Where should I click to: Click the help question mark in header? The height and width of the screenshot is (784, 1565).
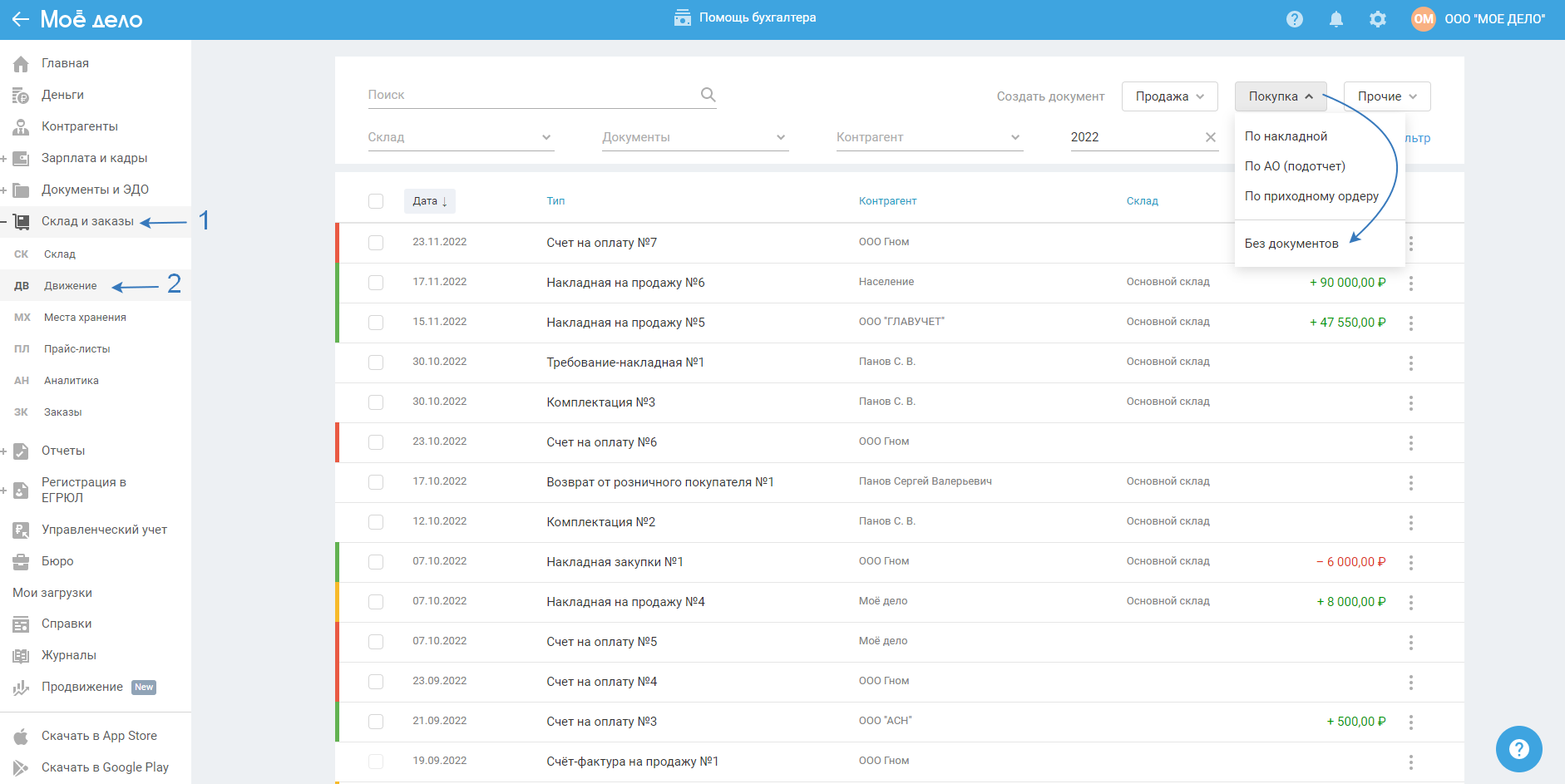(1294, 19)
